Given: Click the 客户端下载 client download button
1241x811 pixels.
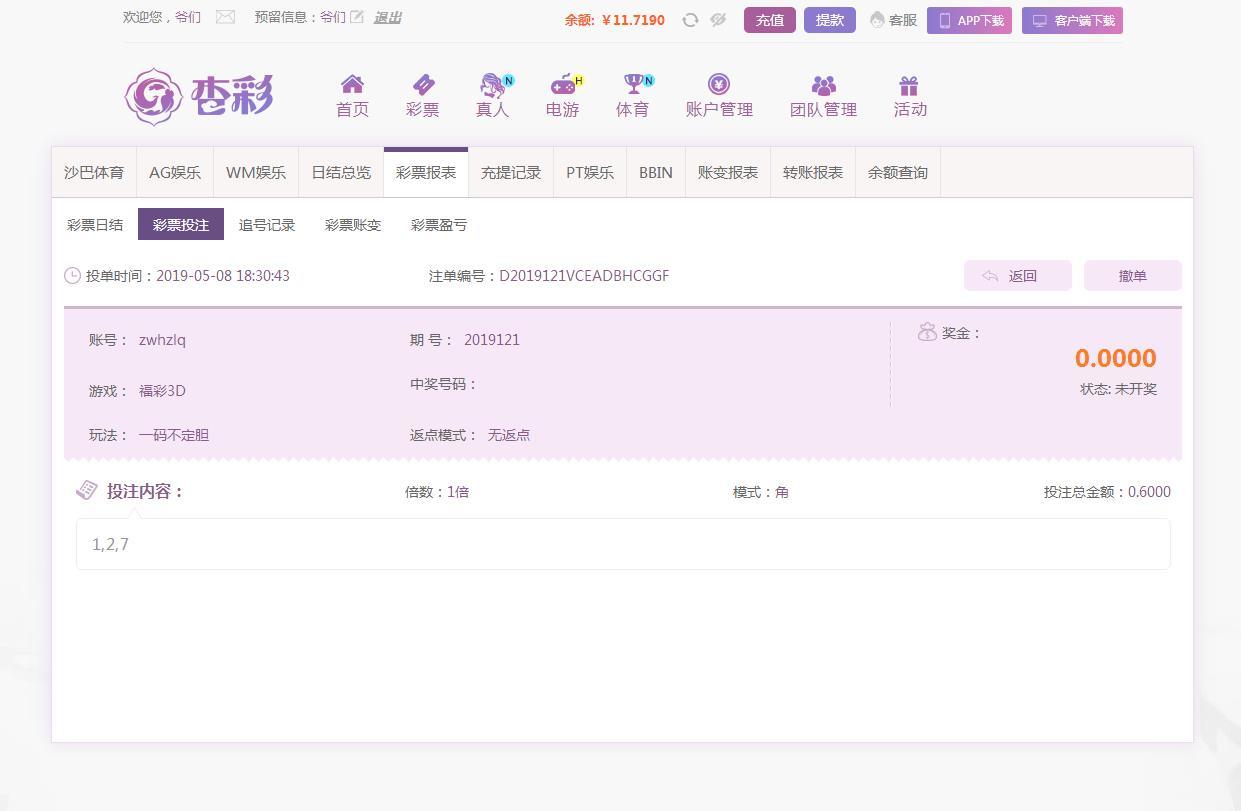Looking at the screenshot, I should click(1072, 21).
